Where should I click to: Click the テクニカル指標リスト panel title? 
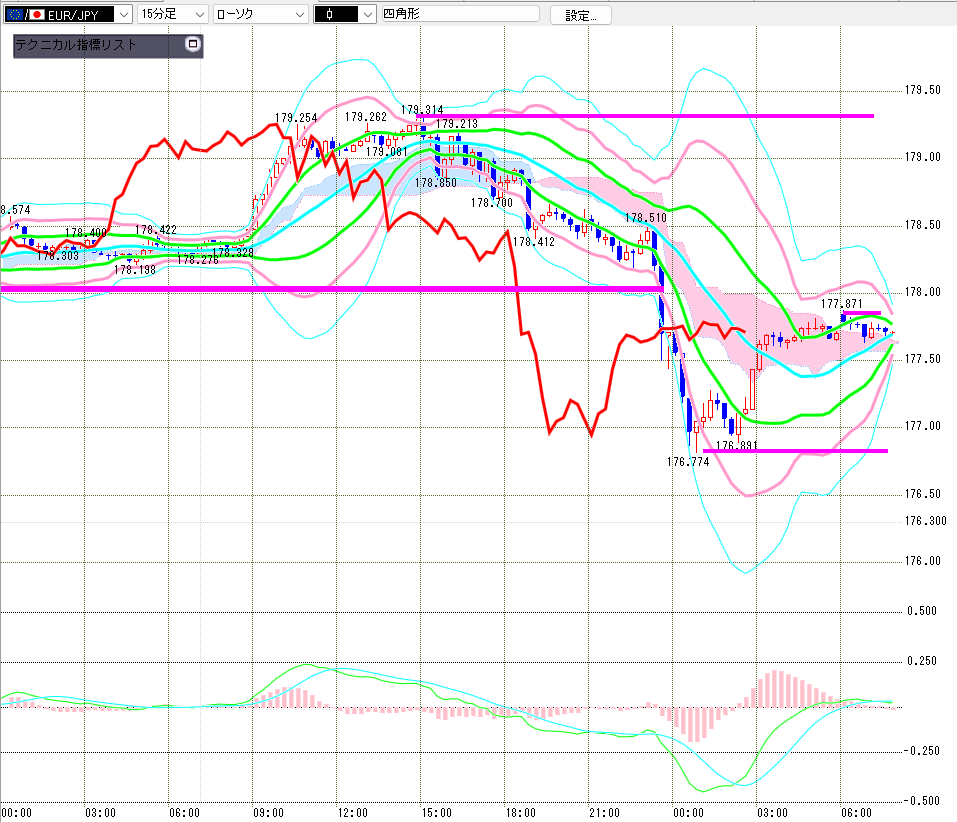click(76, 45)
